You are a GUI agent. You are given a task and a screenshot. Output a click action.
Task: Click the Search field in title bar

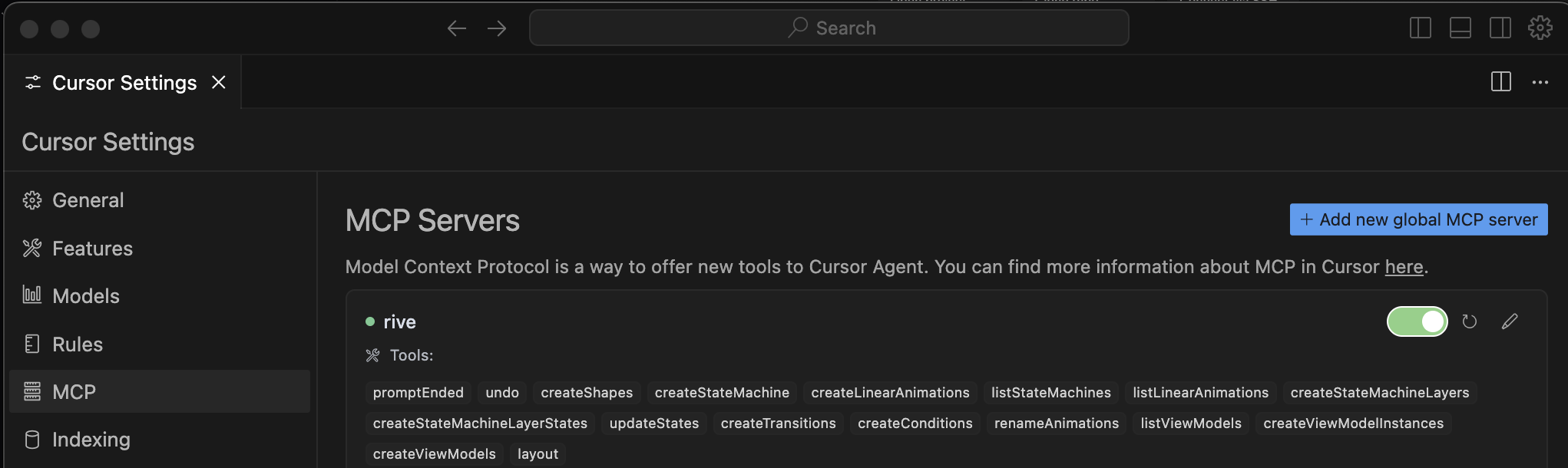829,28
